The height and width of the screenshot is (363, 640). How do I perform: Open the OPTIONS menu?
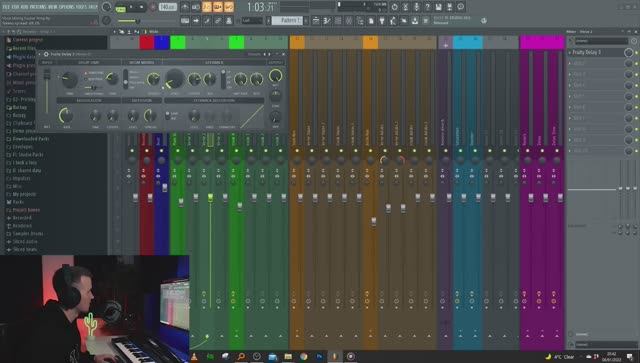tap(67, 7)
